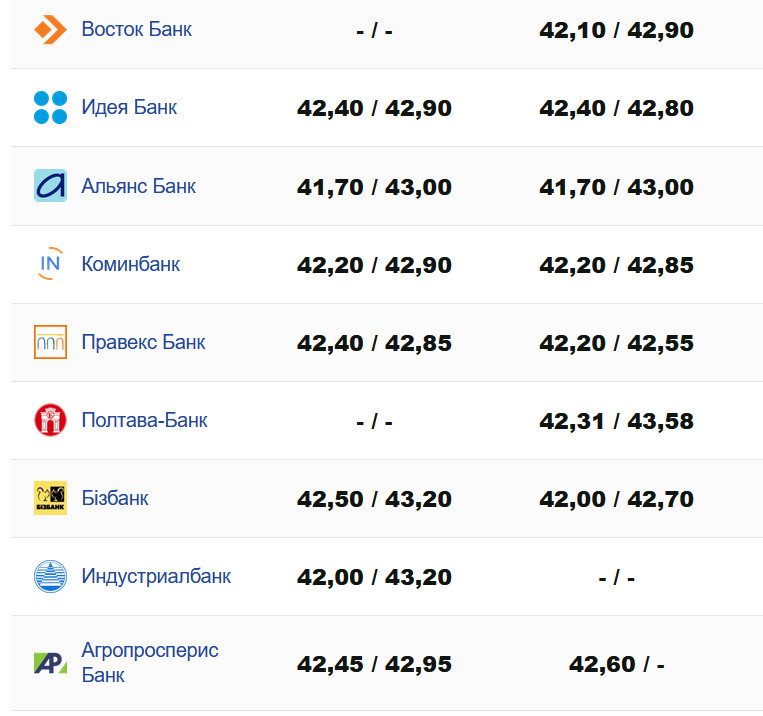Click the blue Индустриалбанк logo icon

point(50,576)
